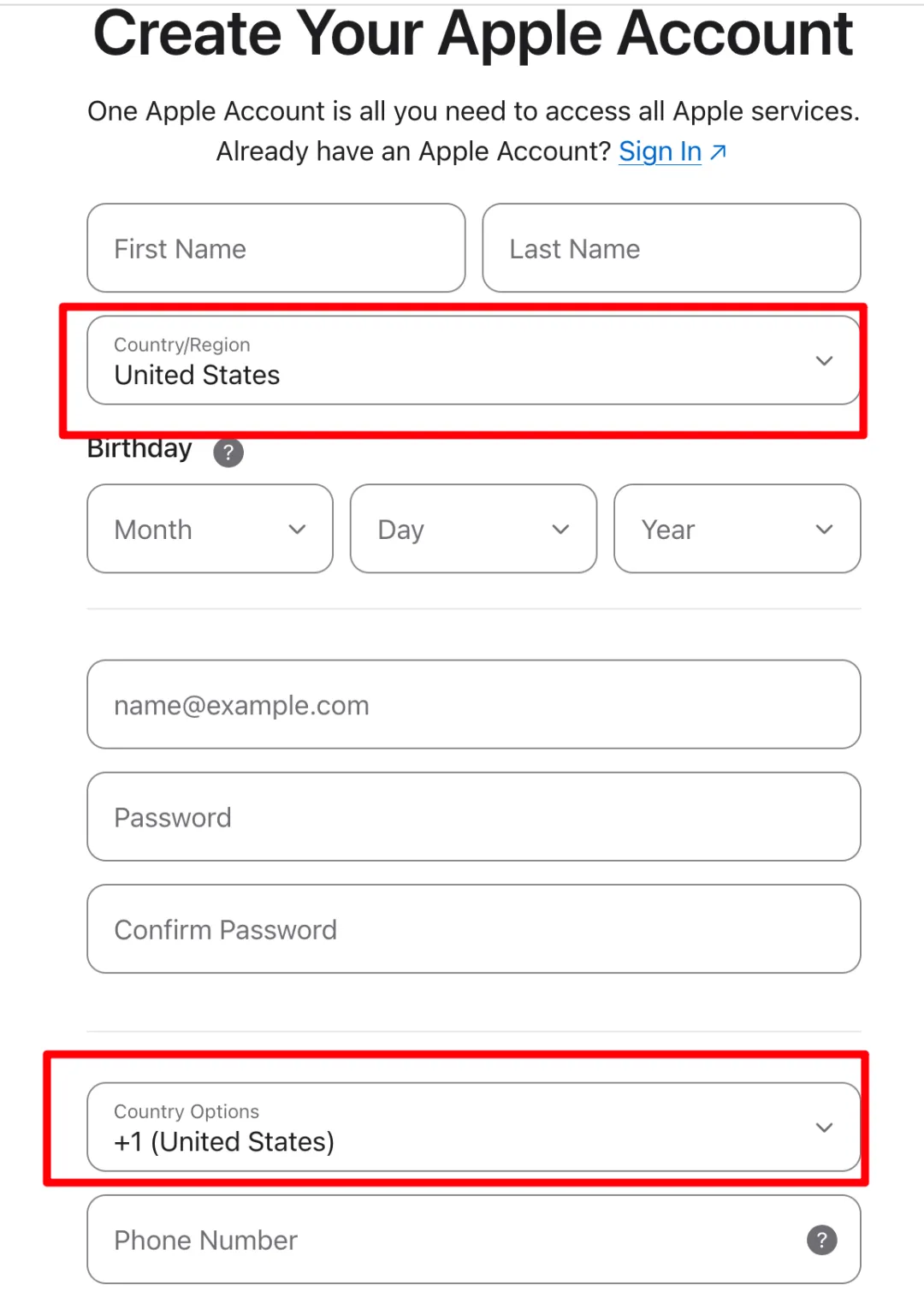
Task: Click the external arrow icon beside Sign In
Action: point(719,152)
